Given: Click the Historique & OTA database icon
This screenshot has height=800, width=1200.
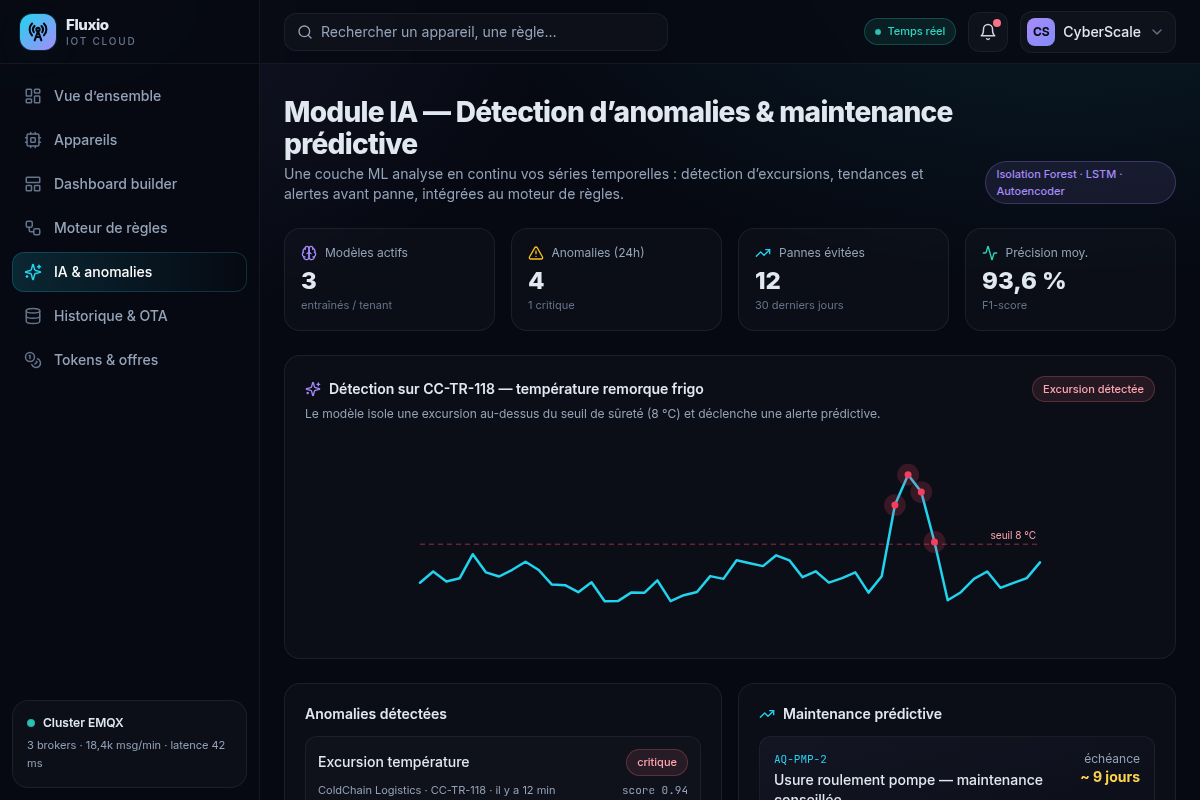Looking at the screenshot, I should [33, 316].
